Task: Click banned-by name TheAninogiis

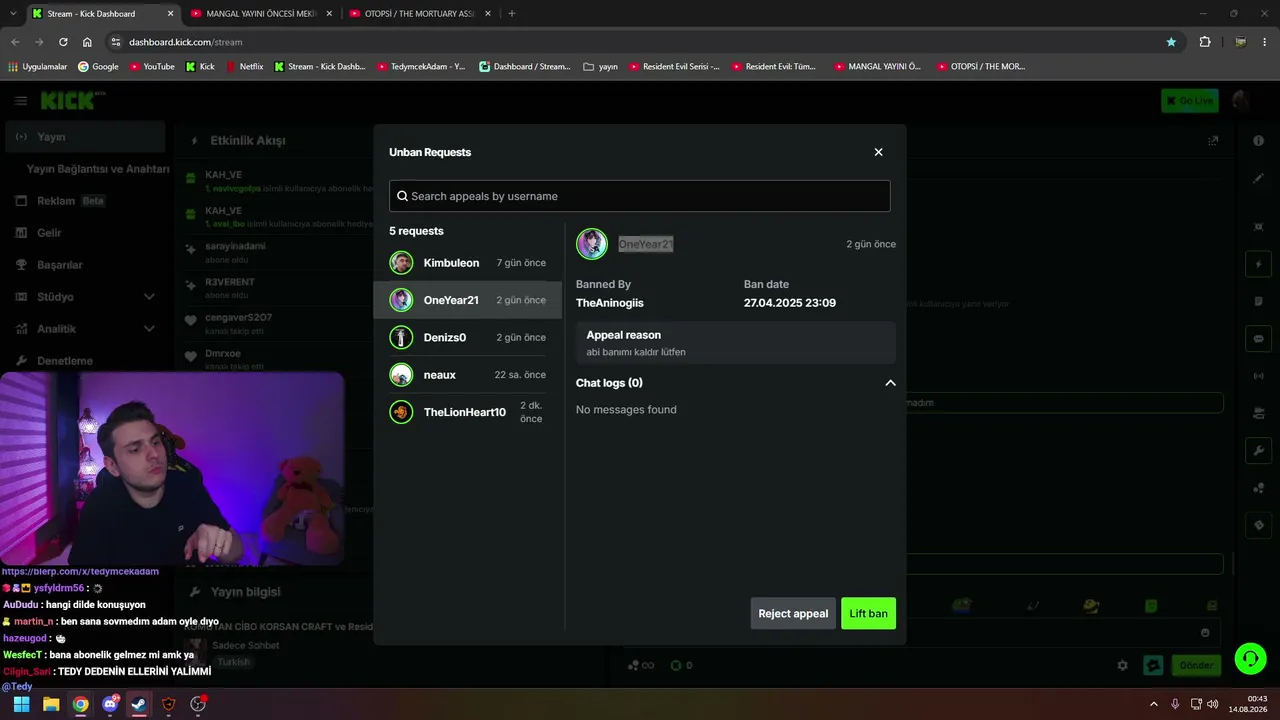Action: [610, 303]
